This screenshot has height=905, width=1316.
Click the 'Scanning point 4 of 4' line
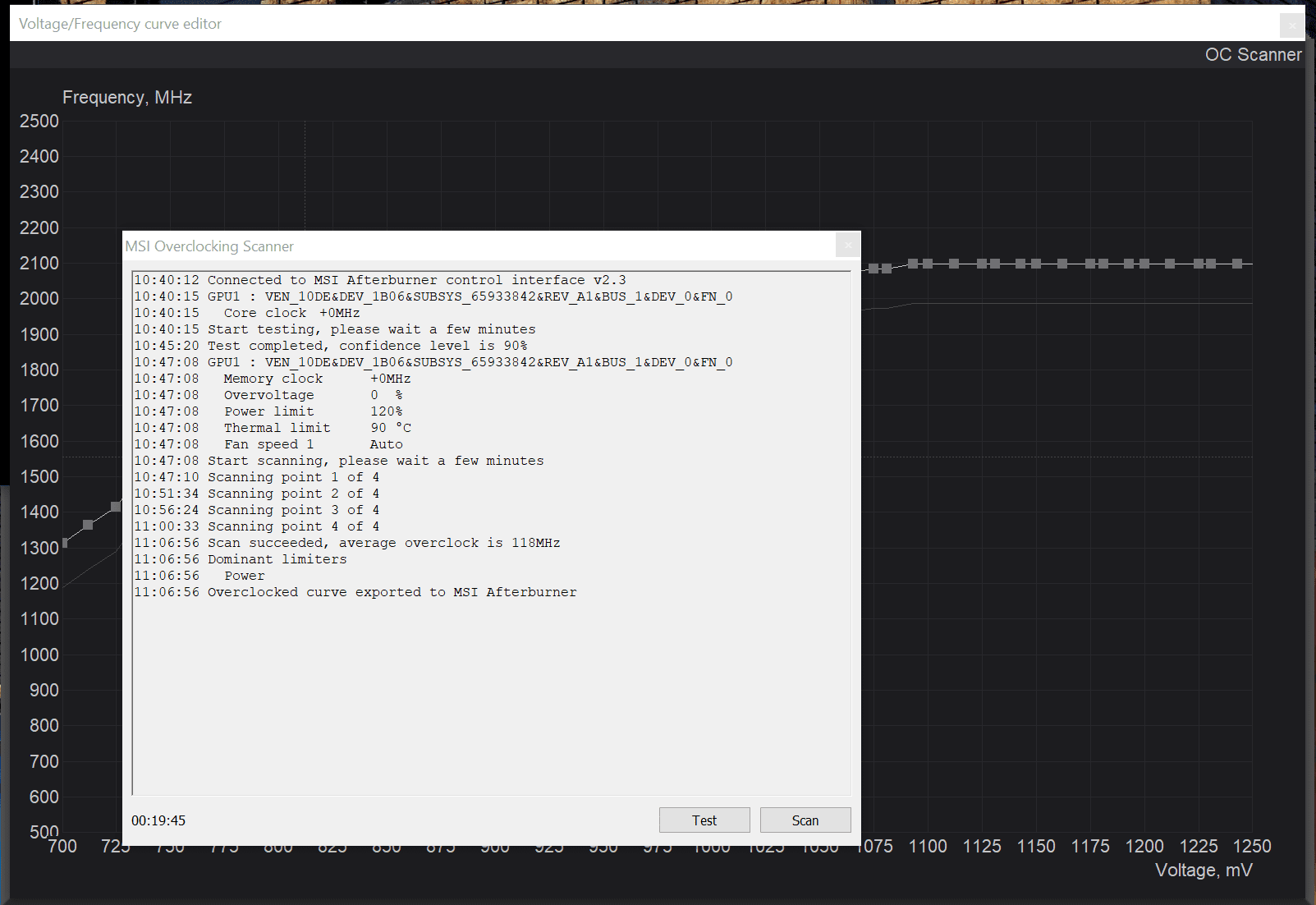pyautogui.click(x=257, y=526)
